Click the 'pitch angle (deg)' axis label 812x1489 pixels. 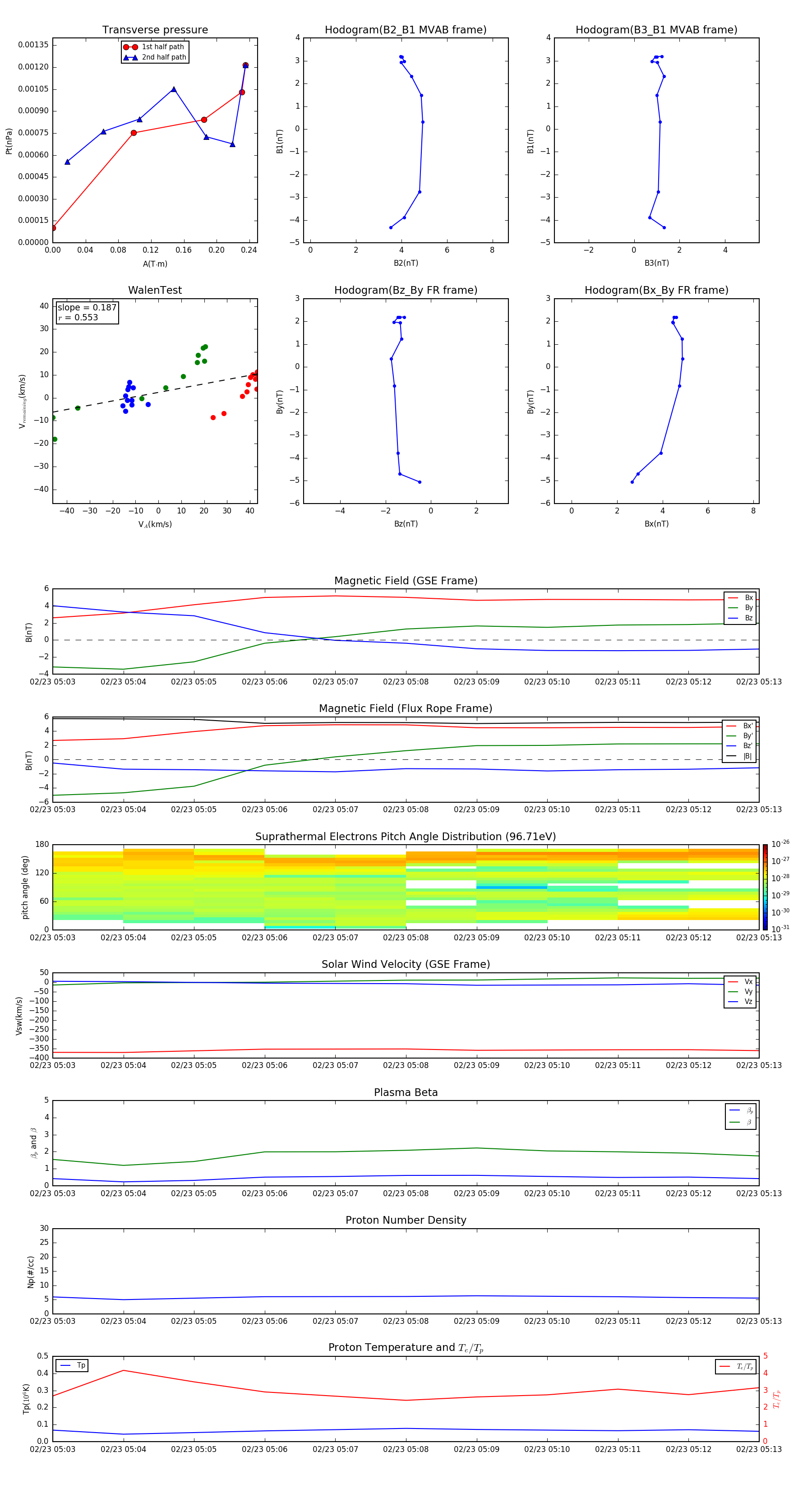25,887
